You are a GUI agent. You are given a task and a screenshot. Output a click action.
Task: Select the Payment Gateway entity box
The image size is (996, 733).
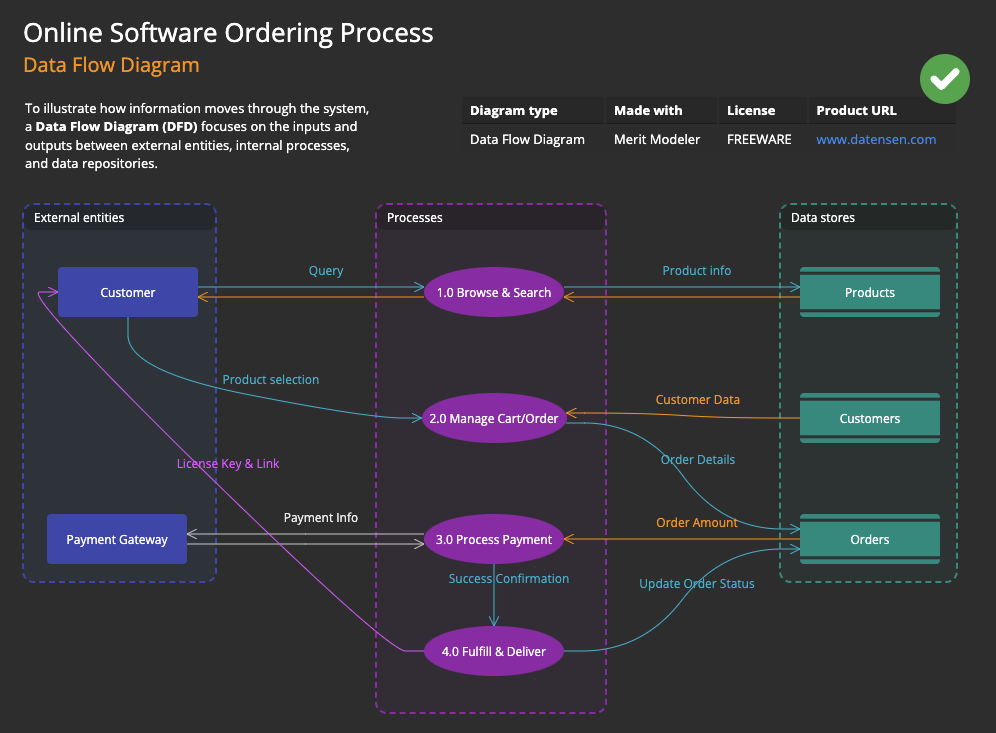(117, 538)
